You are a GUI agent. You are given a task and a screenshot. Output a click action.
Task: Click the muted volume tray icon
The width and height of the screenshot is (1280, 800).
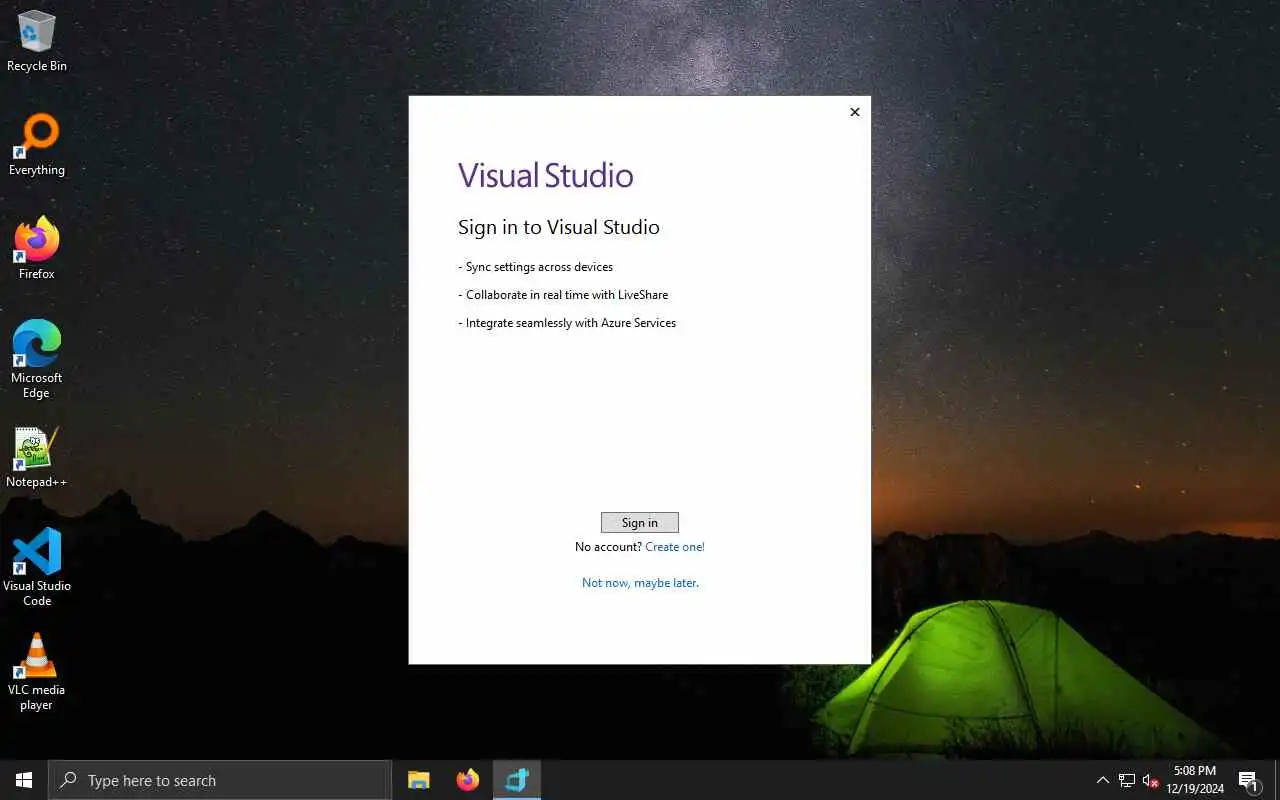(1150, 780)
